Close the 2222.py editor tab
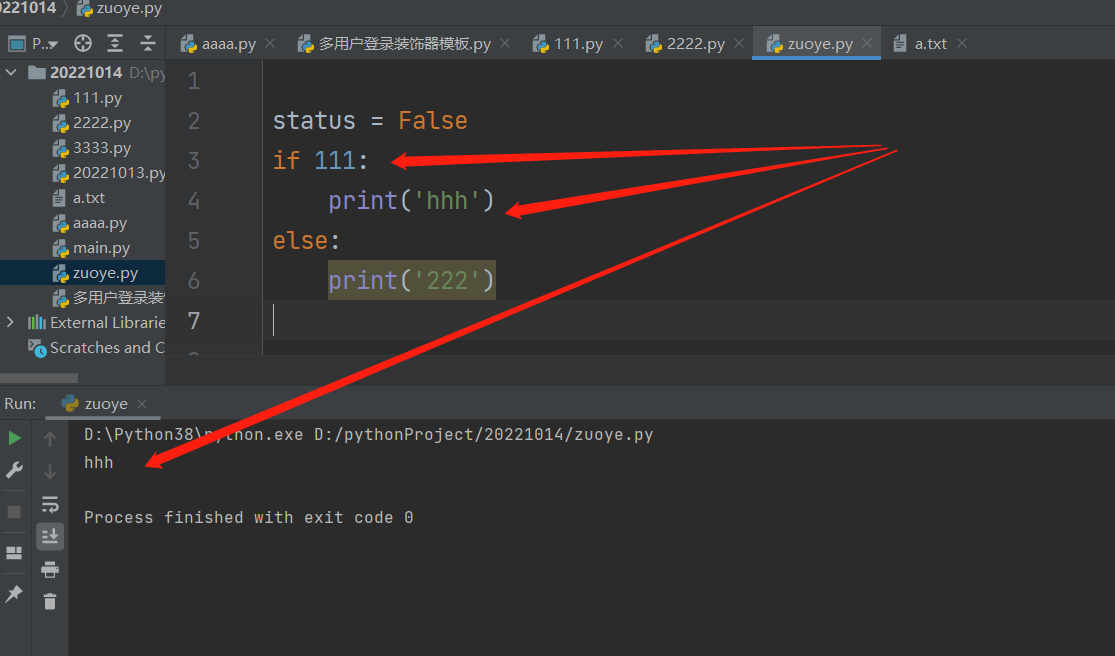Image resolution: width=1115 pixels, height=656 pixels. [x=739, y=43]
